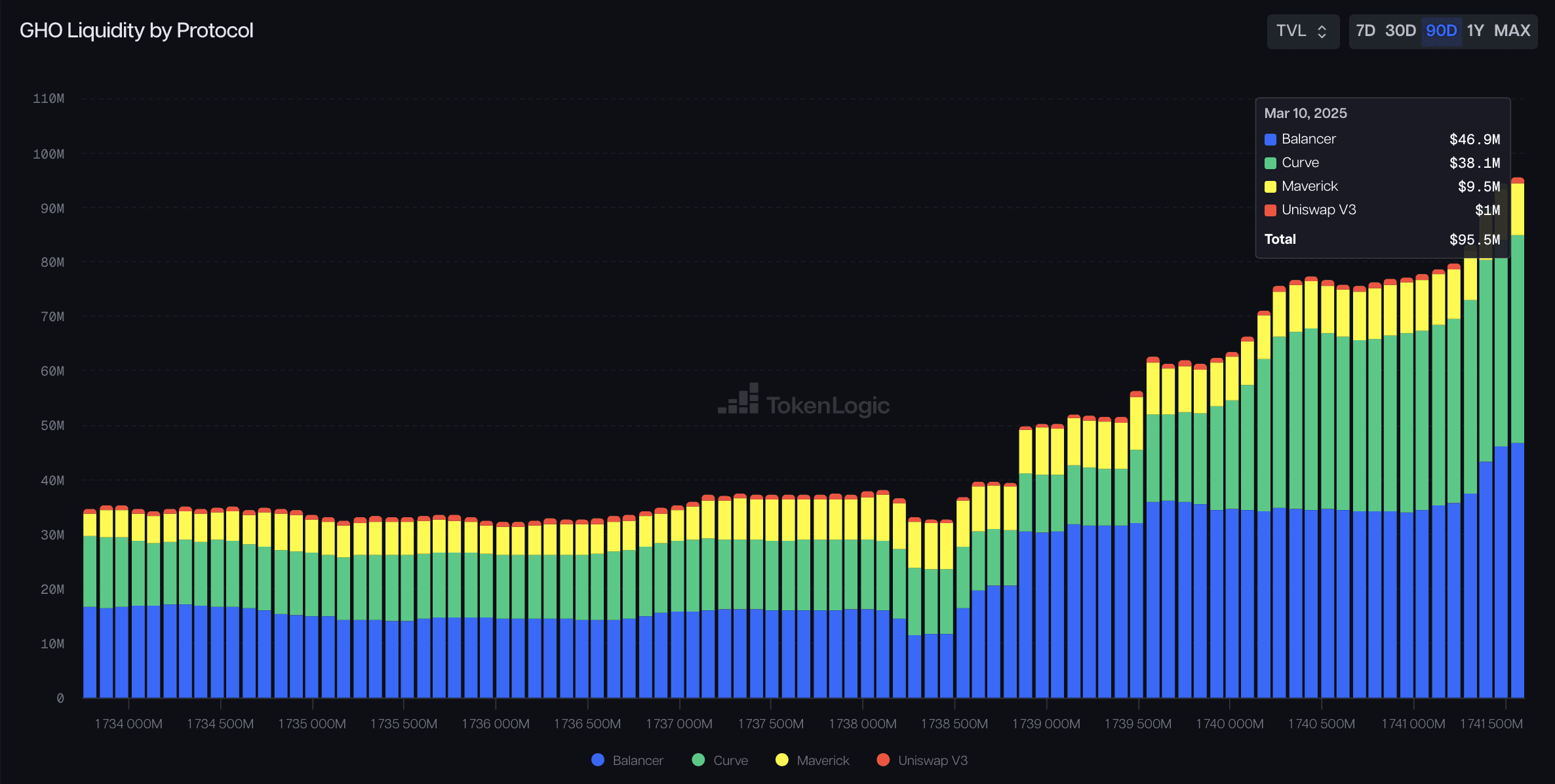Choose the 1Y time range

[x=1475, y=31]
